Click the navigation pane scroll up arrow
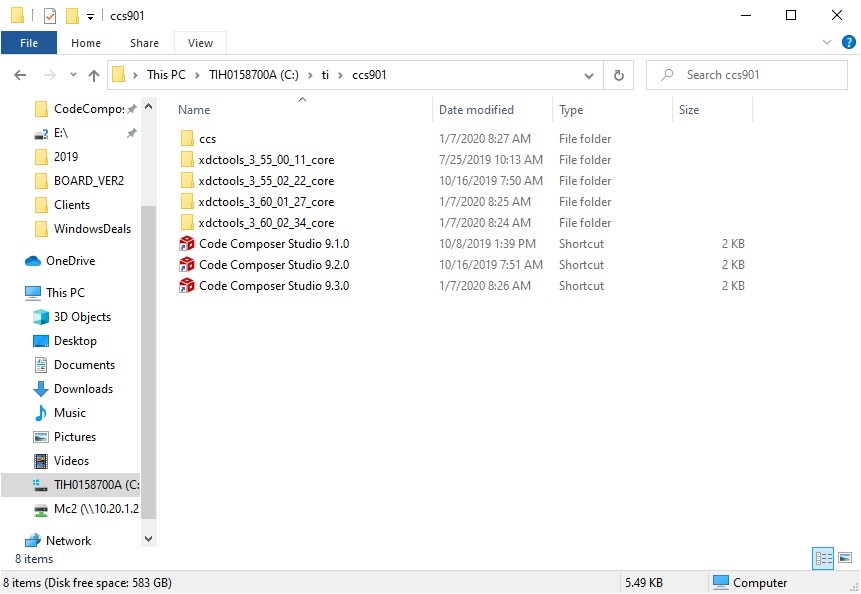The height and width of the screenshot is (594, 861). [x=148, y=107]
